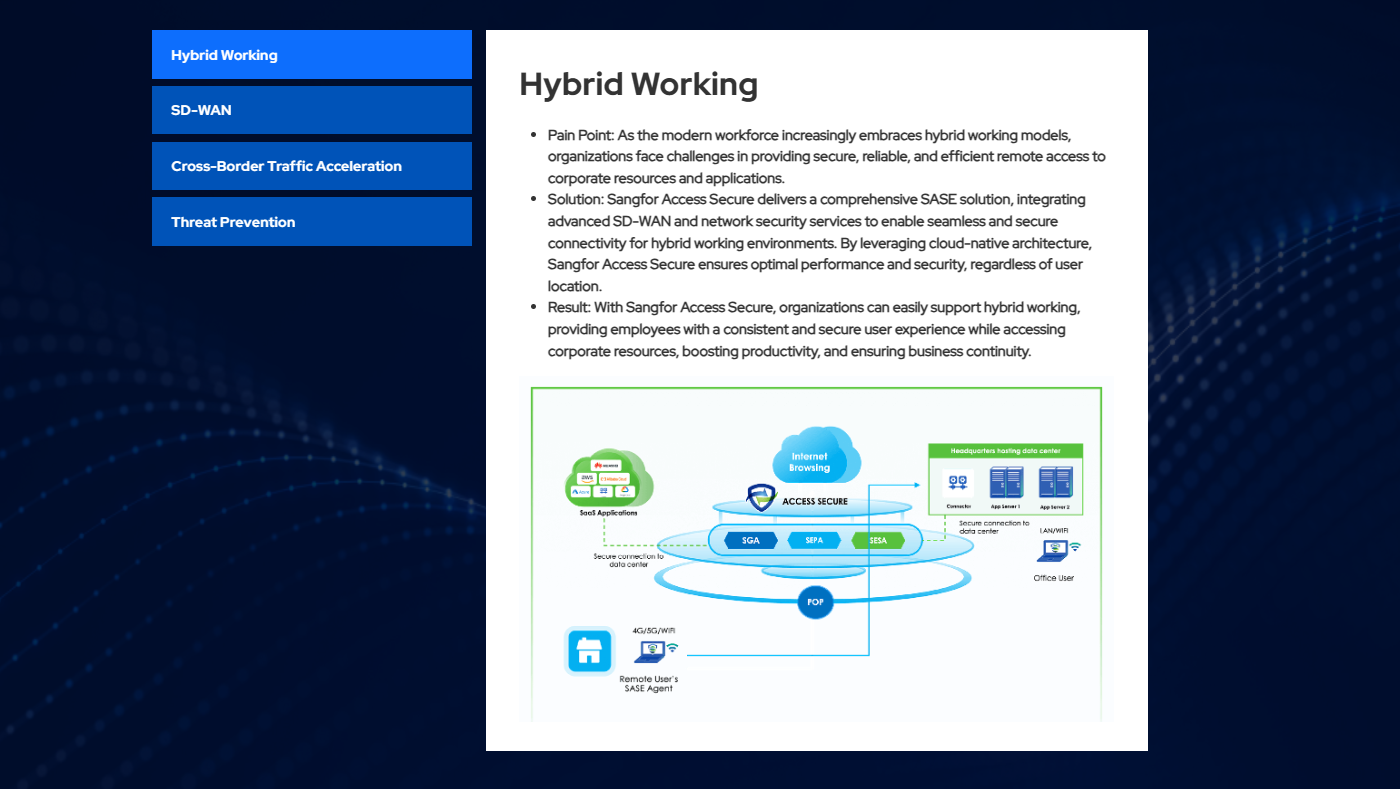The width and height of the screenshot is (1400, 789).
Task: Click the SGA arrow badge
Action: (750, 541)
